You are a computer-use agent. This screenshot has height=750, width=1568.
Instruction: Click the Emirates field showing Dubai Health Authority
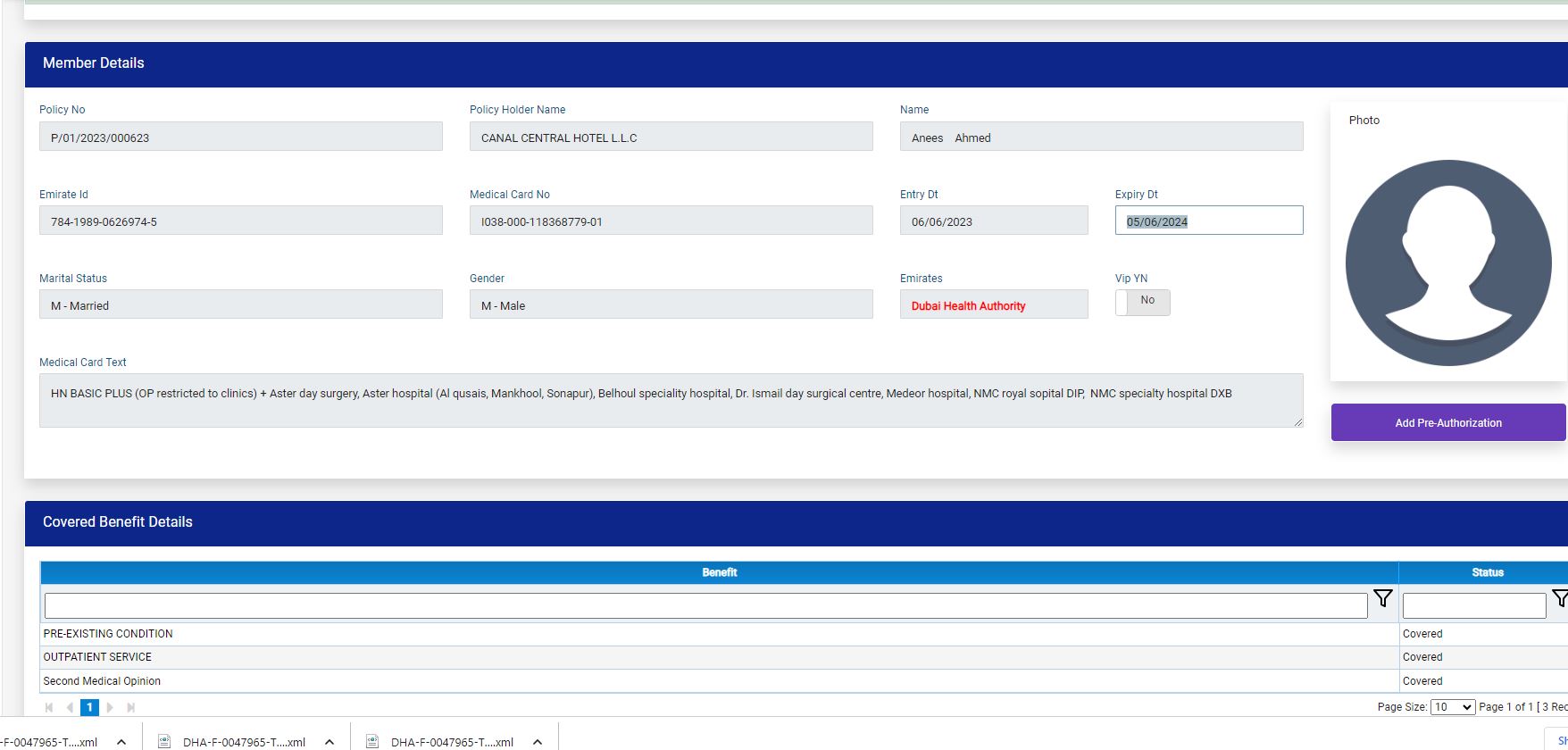994,304
